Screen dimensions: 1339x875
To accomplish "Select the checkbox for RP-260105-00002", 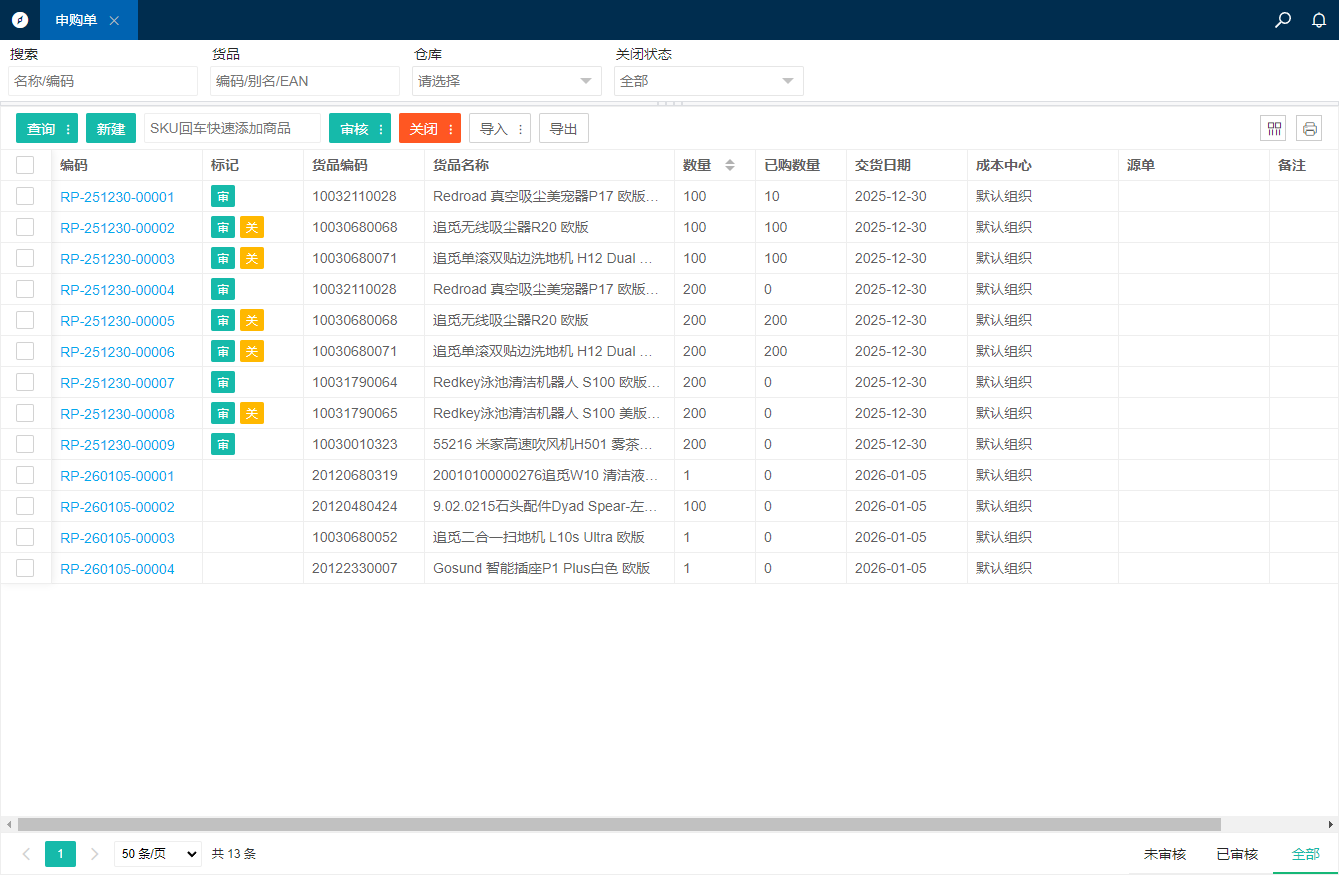I will coord(25,506).
